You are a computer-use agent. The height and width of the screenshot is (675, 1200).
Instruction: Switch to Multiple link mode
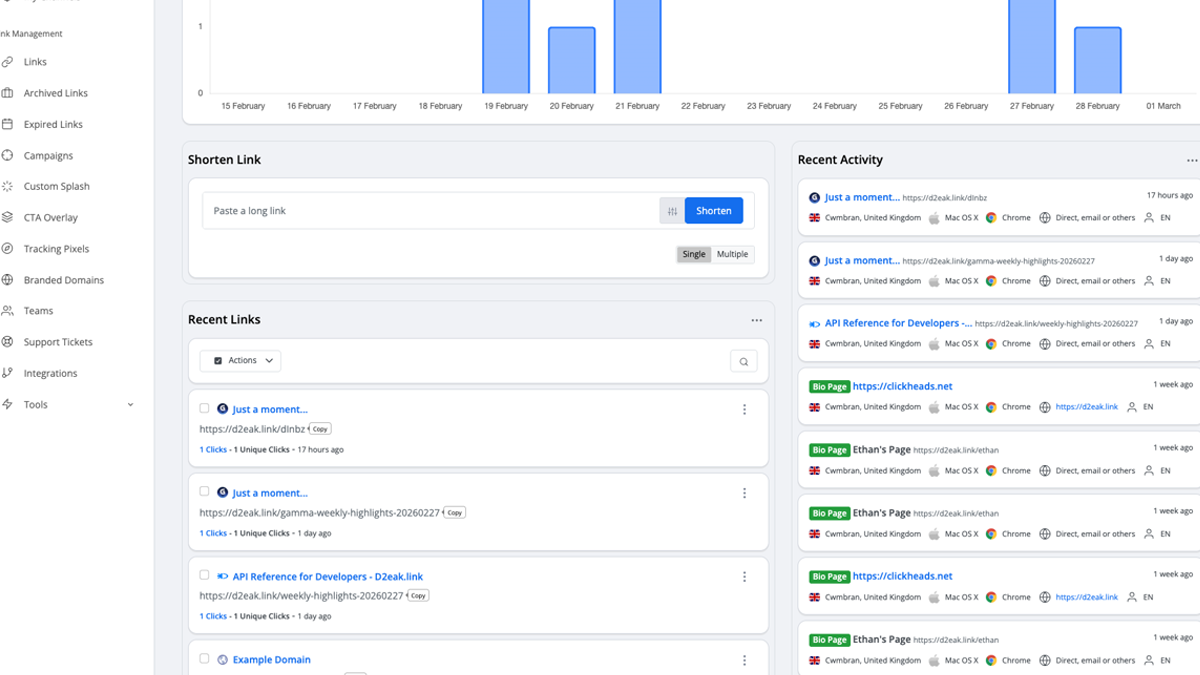(732, 254)
